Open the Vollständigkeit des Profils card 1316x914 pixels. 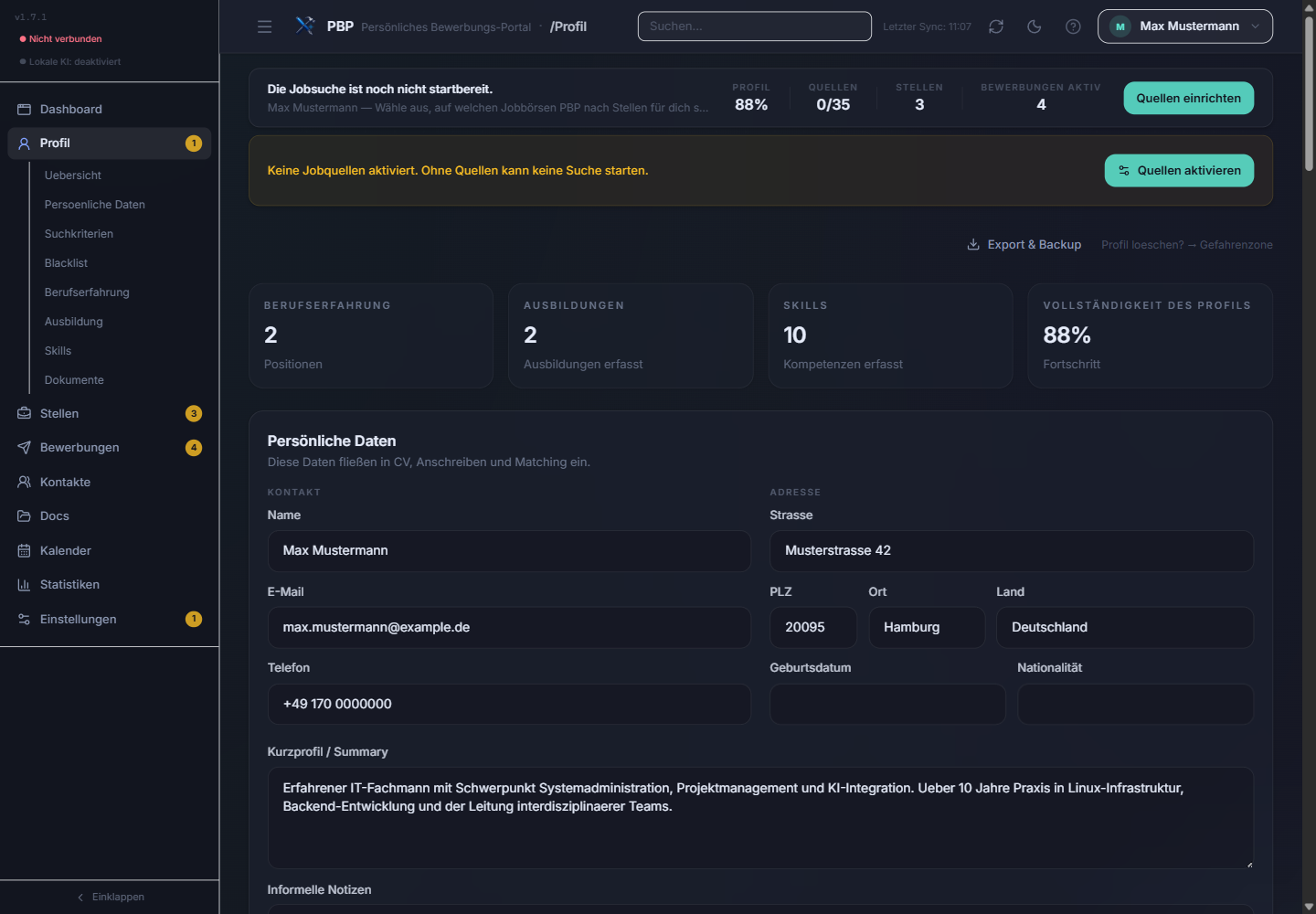(1150, 335)
